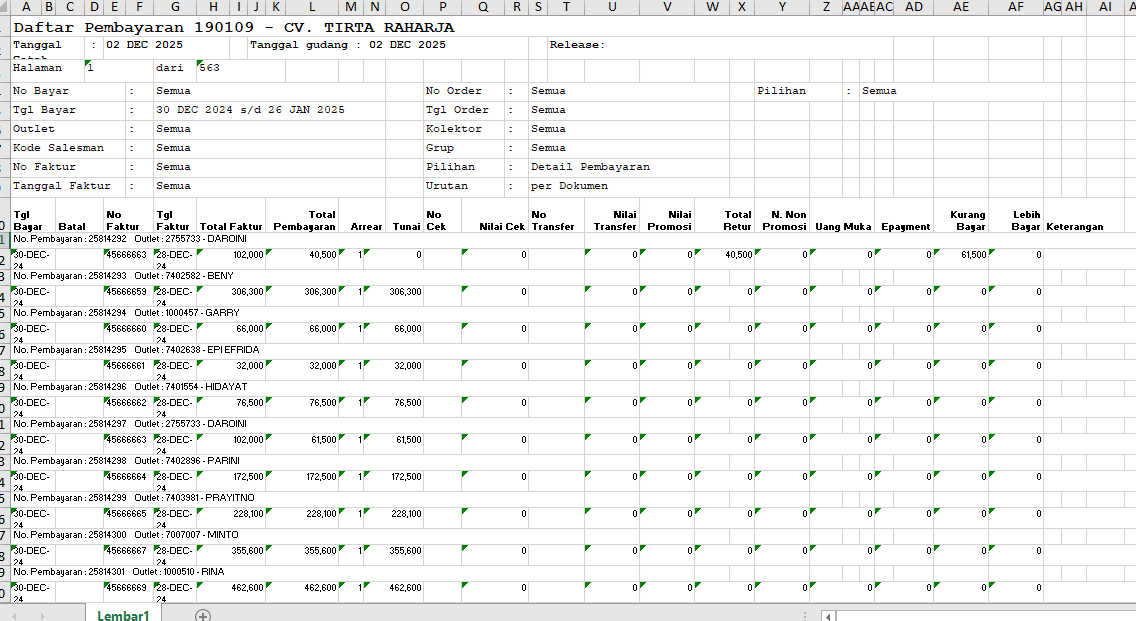The image size is (1136, 621).
Task: Click the horizontal scrollbar left arrow
Action: 829,616
